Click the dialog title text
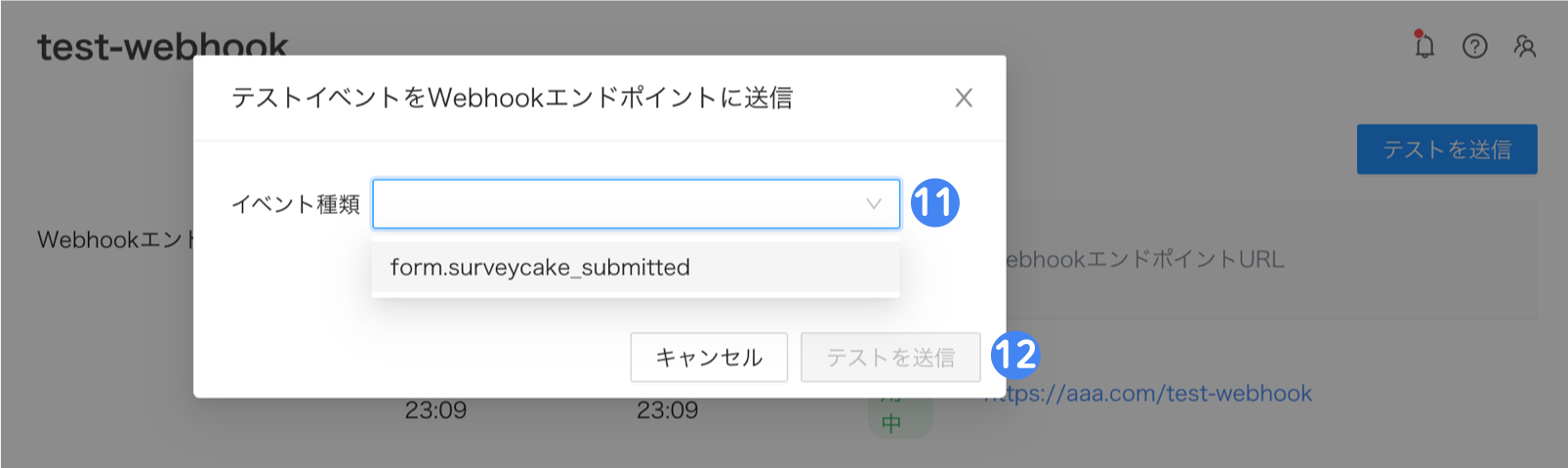 click(x=512, y=98)
